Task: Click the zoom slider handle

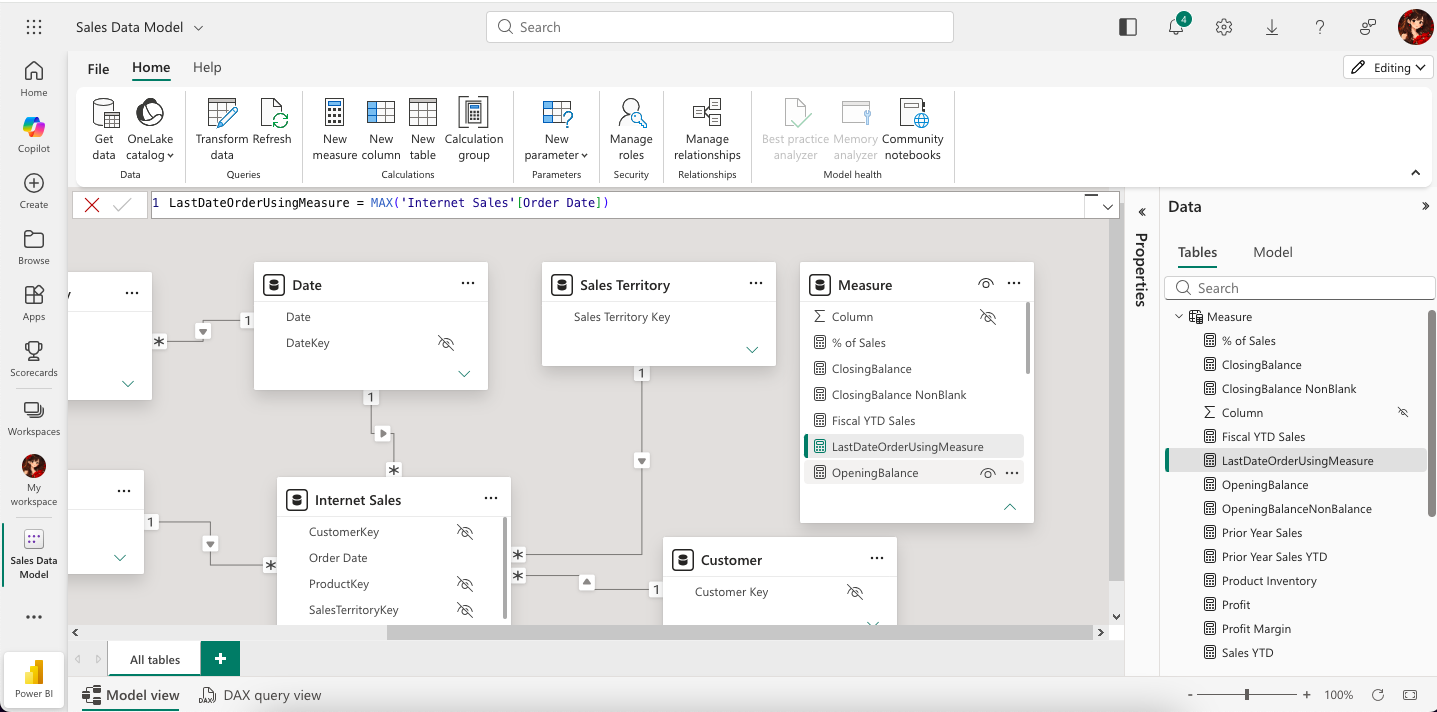Action: click(x=1247, y=695)
